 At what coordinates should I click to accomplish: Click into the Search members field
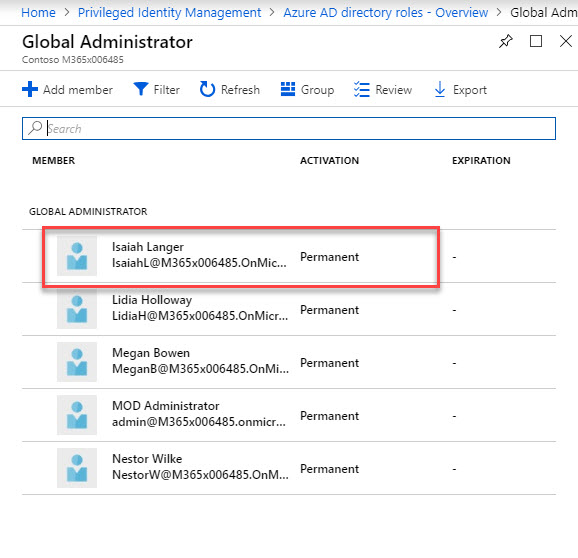[289, 129]
